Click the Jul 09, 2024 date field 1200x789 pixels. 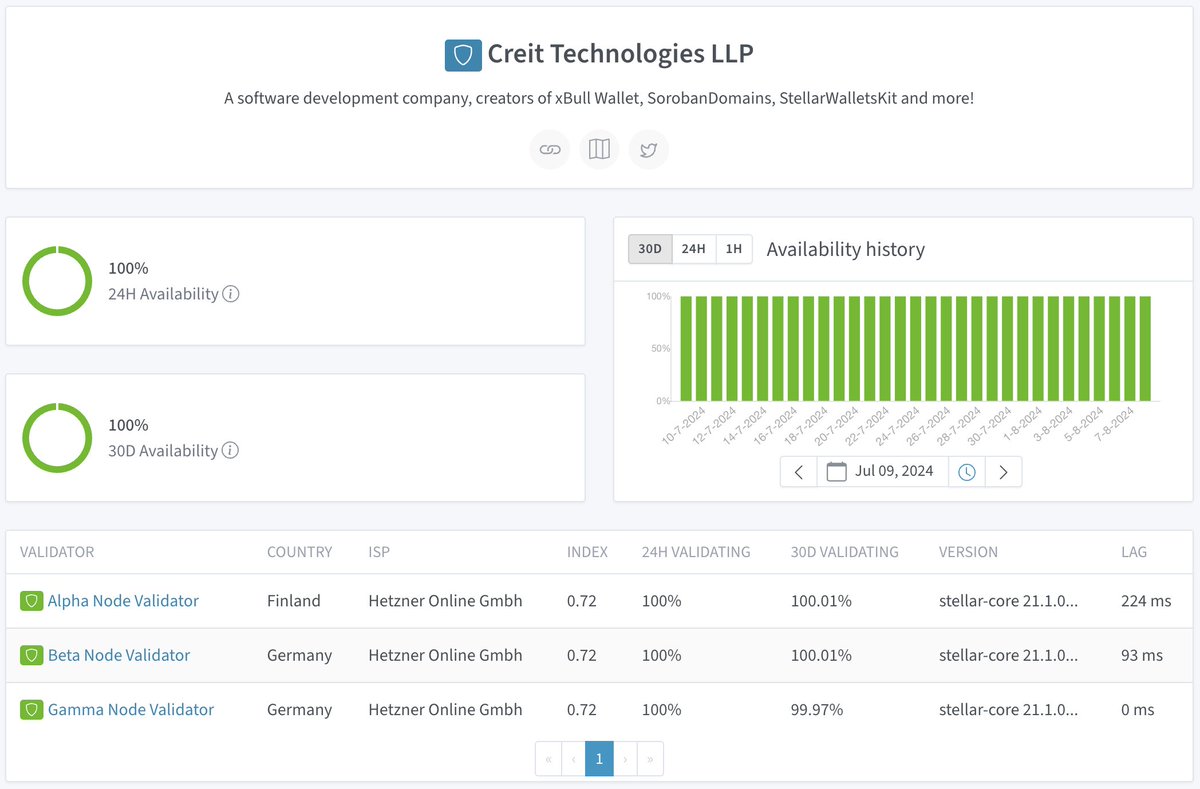tap(883, 472)
